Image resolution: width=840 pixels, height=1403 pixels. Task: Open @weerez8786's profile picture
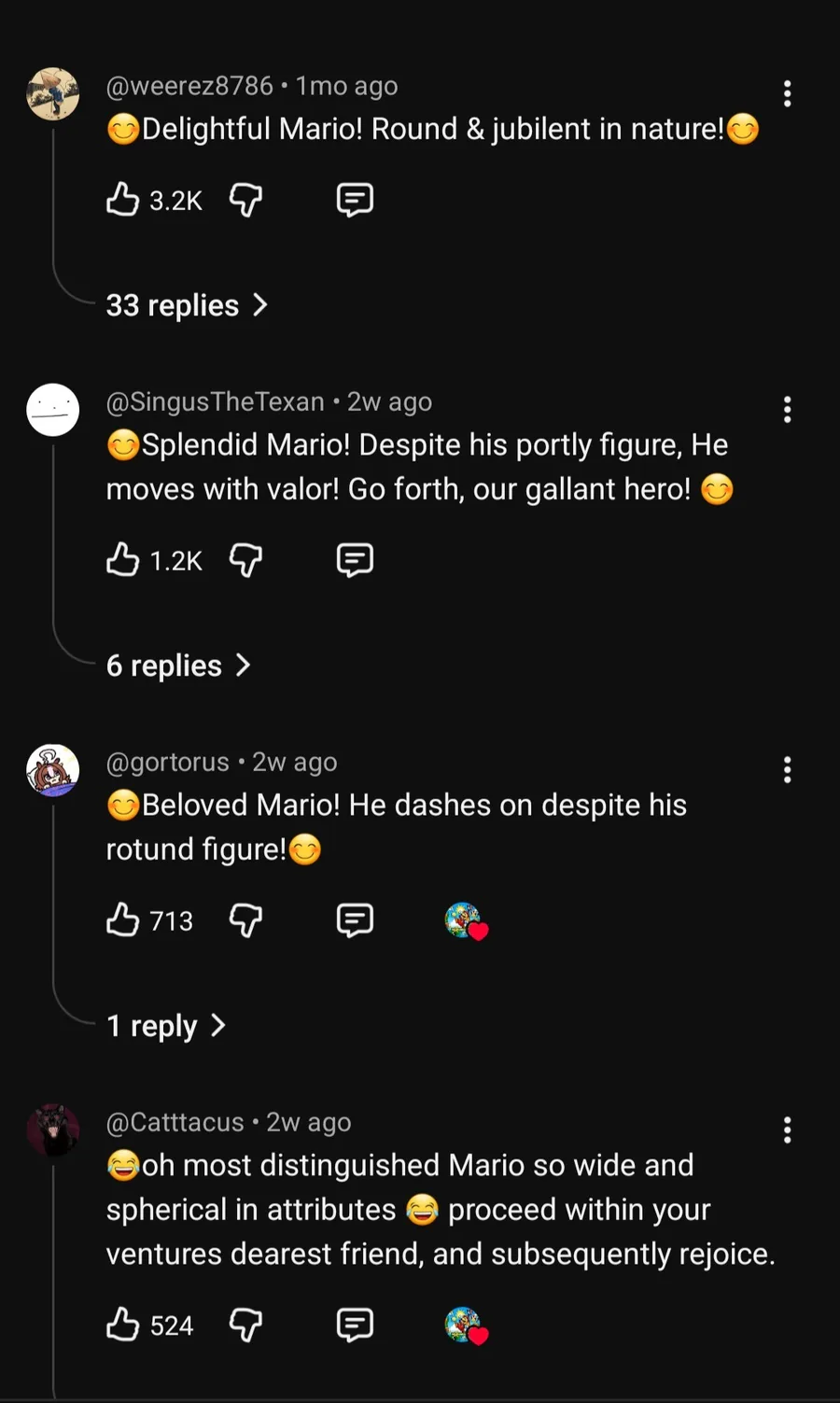tap(53, 93)
